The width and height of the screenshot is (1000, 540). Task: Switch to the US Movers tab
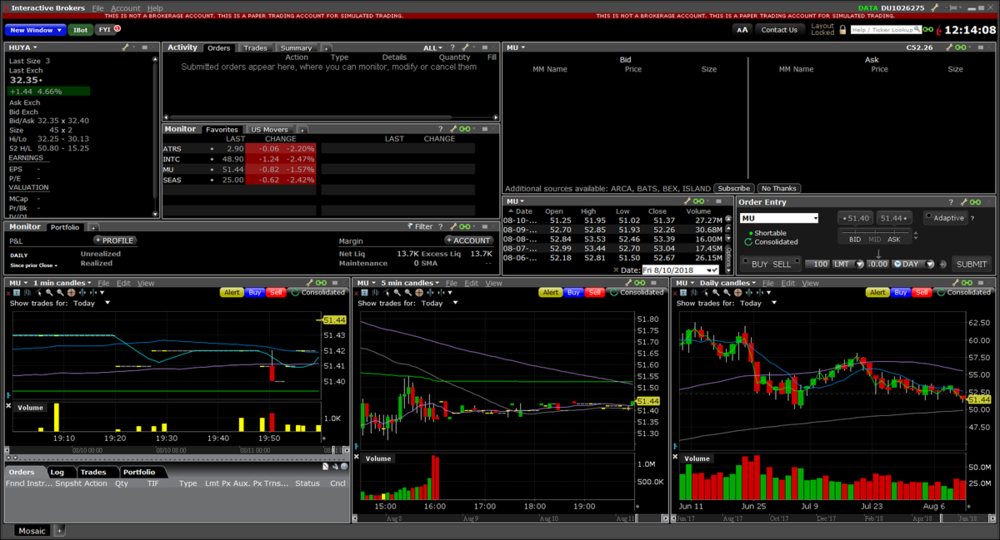tap(269, 129)
